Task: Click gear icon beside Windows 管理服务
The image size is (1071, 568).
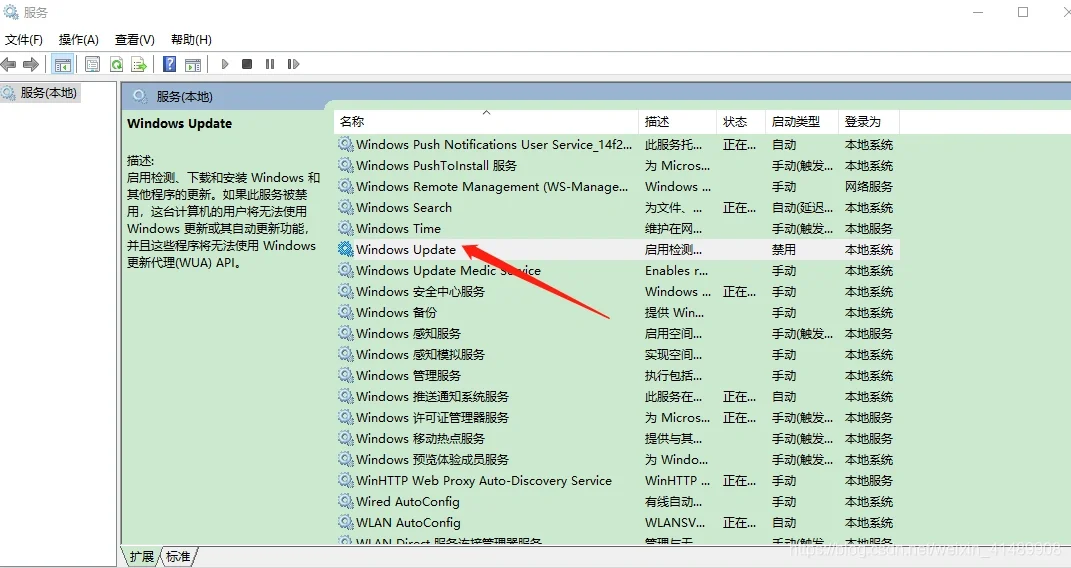Action: pos(346,375)
